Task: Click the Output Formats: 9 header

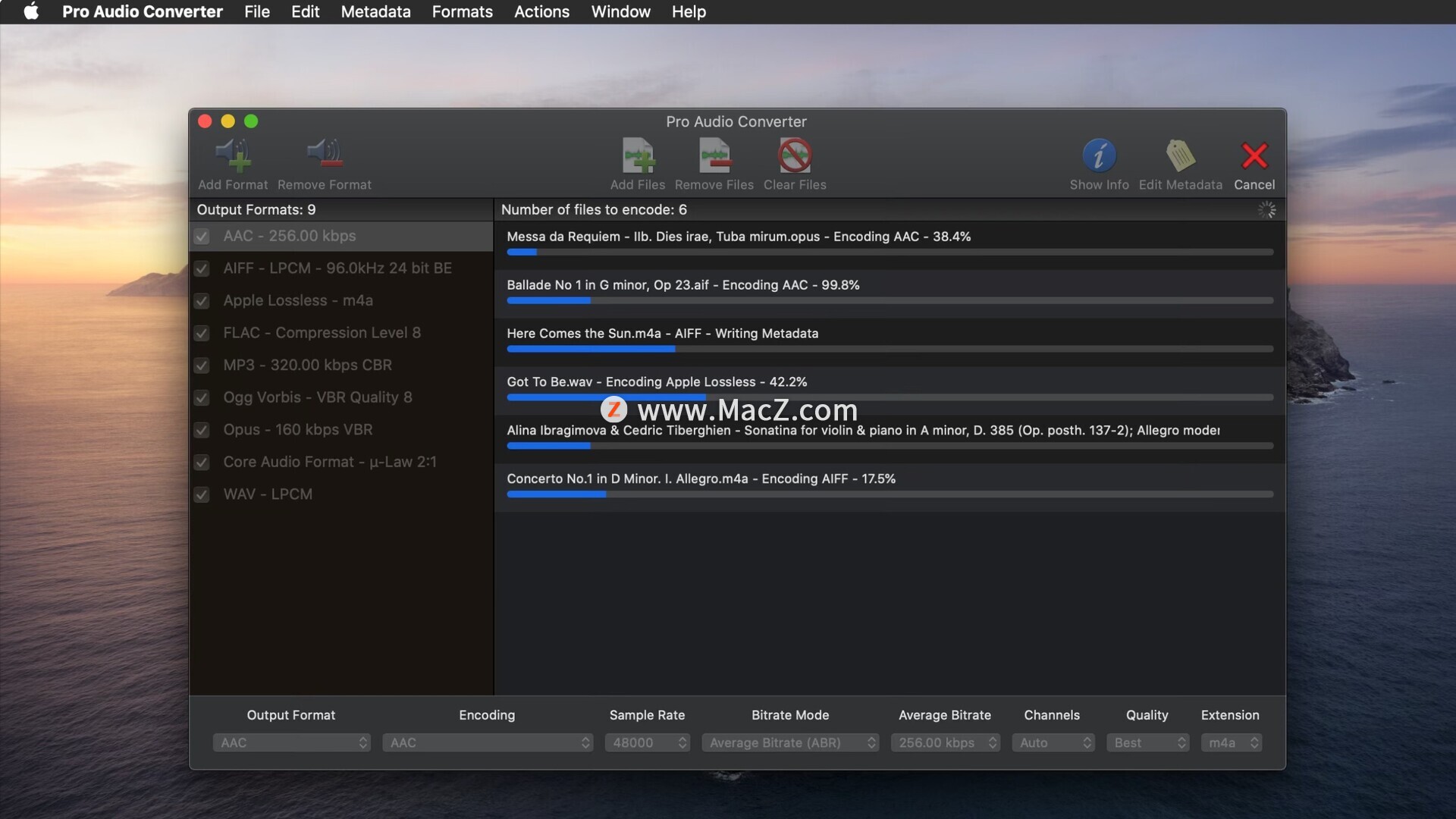Action: [256, 209]
